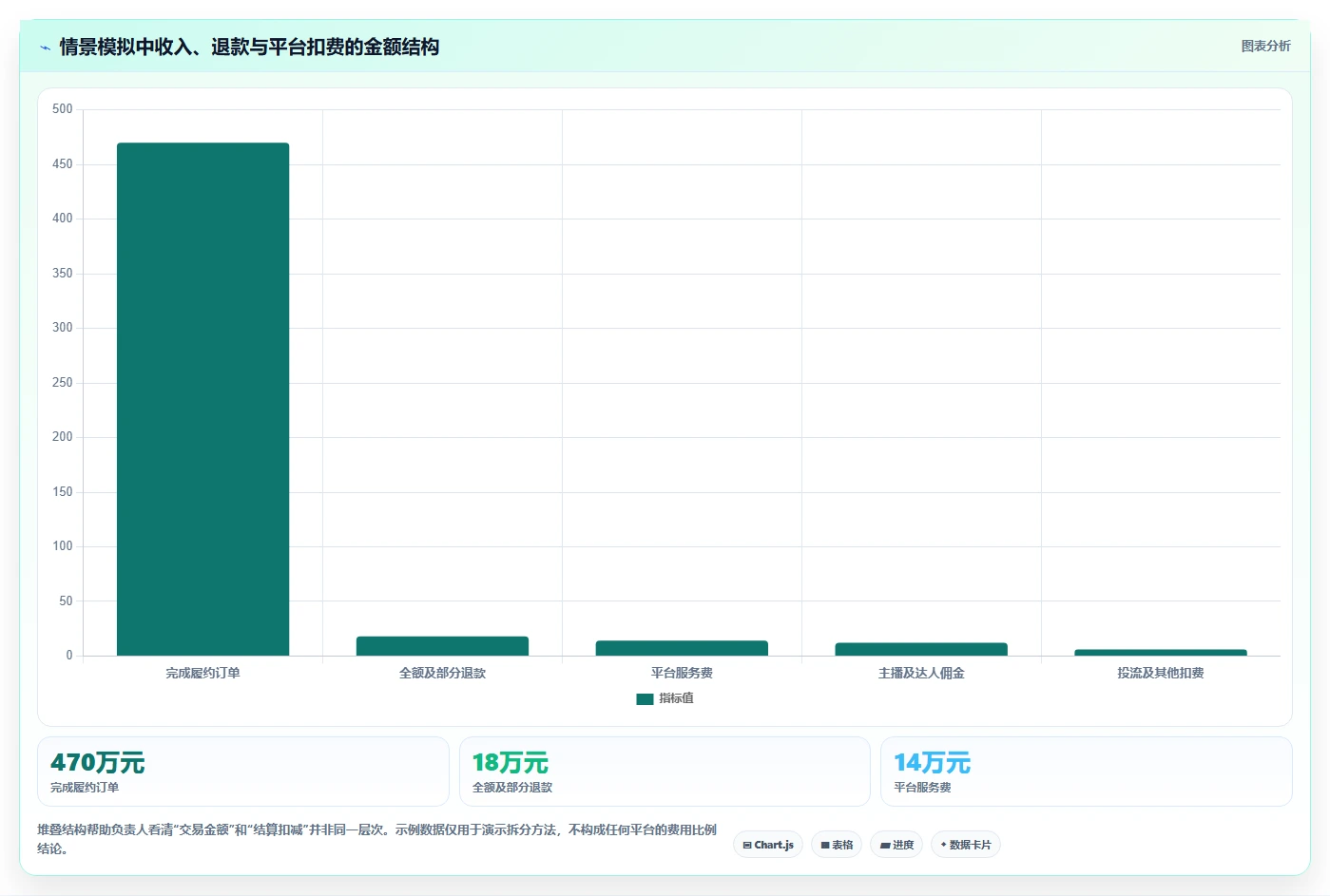1330x896 pixels.
Task: Click the 主播及达人佣金 x-axis label
Action: [921, 673]
